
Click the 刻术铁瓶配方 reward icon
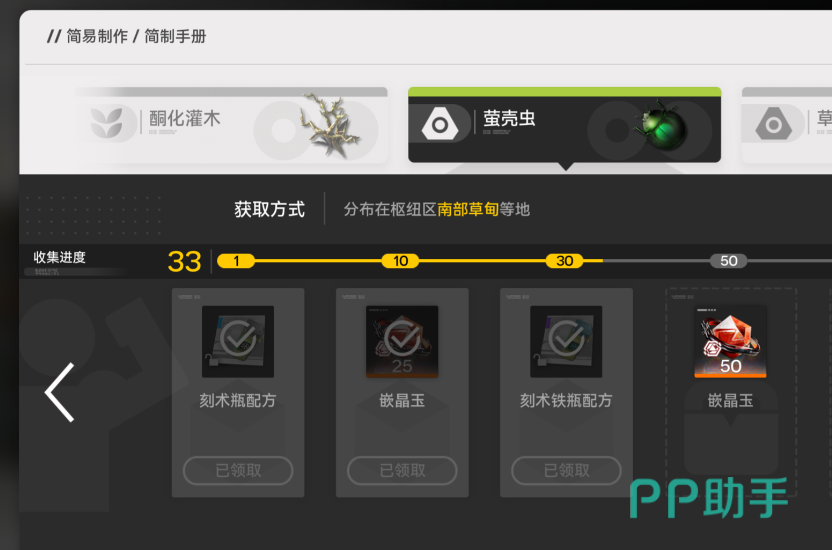click(566, 342)
